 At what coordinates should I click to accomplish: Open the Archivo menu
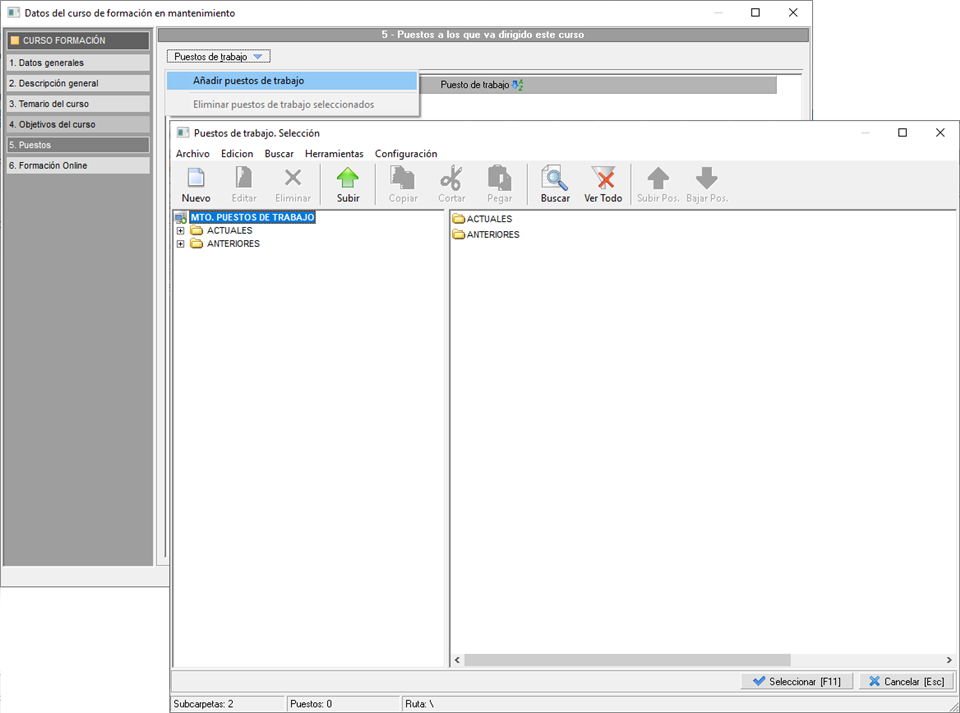(192, 154)
